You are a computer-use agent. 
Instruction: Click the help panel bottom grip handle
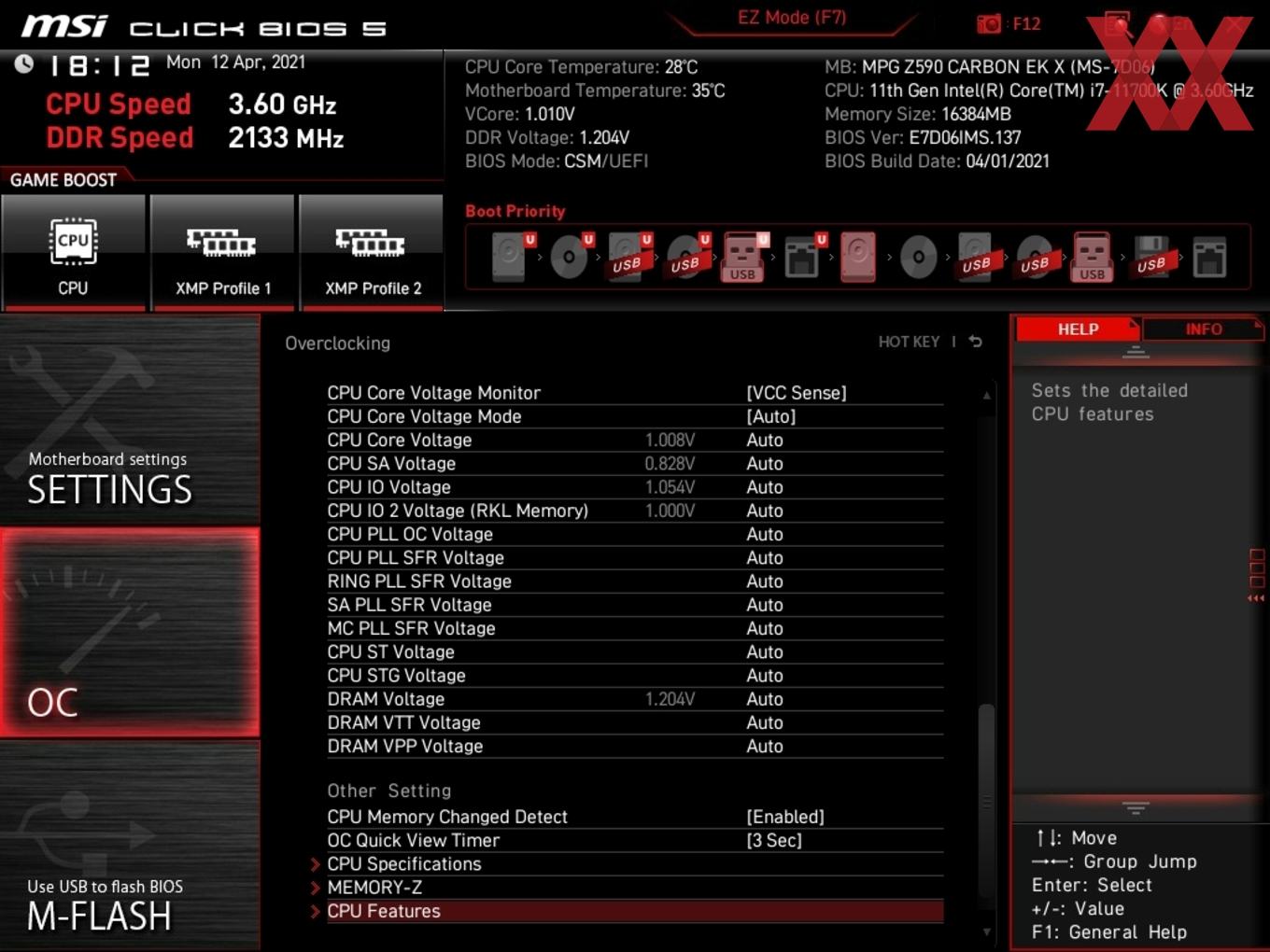pyautogui.click(x=1136, y=807)
